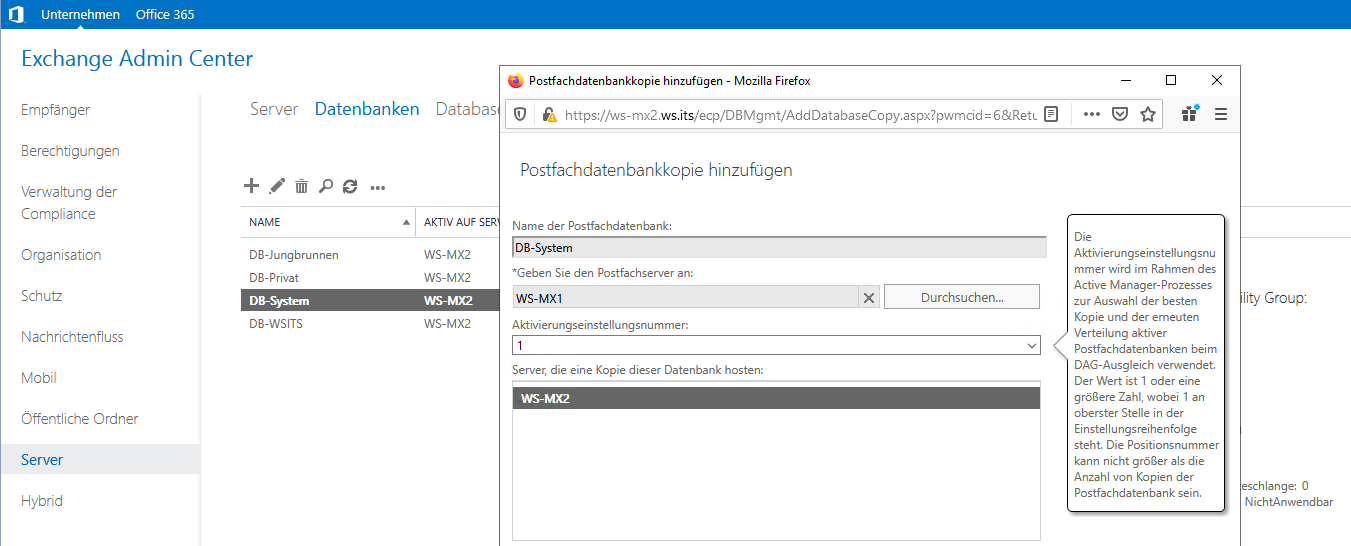Click Firefox tracking protection shield icon
The image size is (1351, 546).
click(x=520, y=114)
